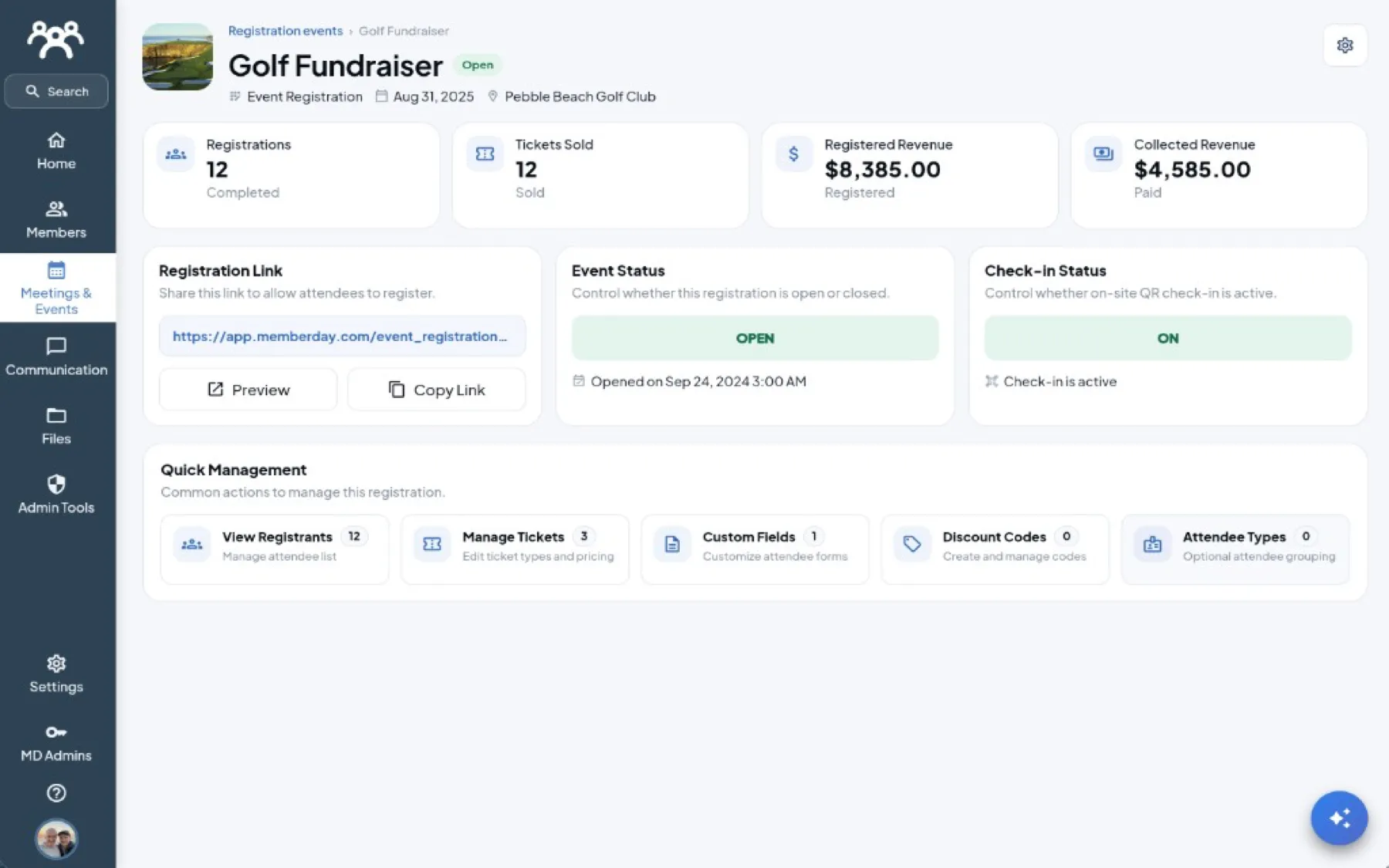The width and height of the screenshot is (1389, 868).
Task: Click the Collected Revenue cash icon
Action: pyautogui.click(x=1103, y=154)
